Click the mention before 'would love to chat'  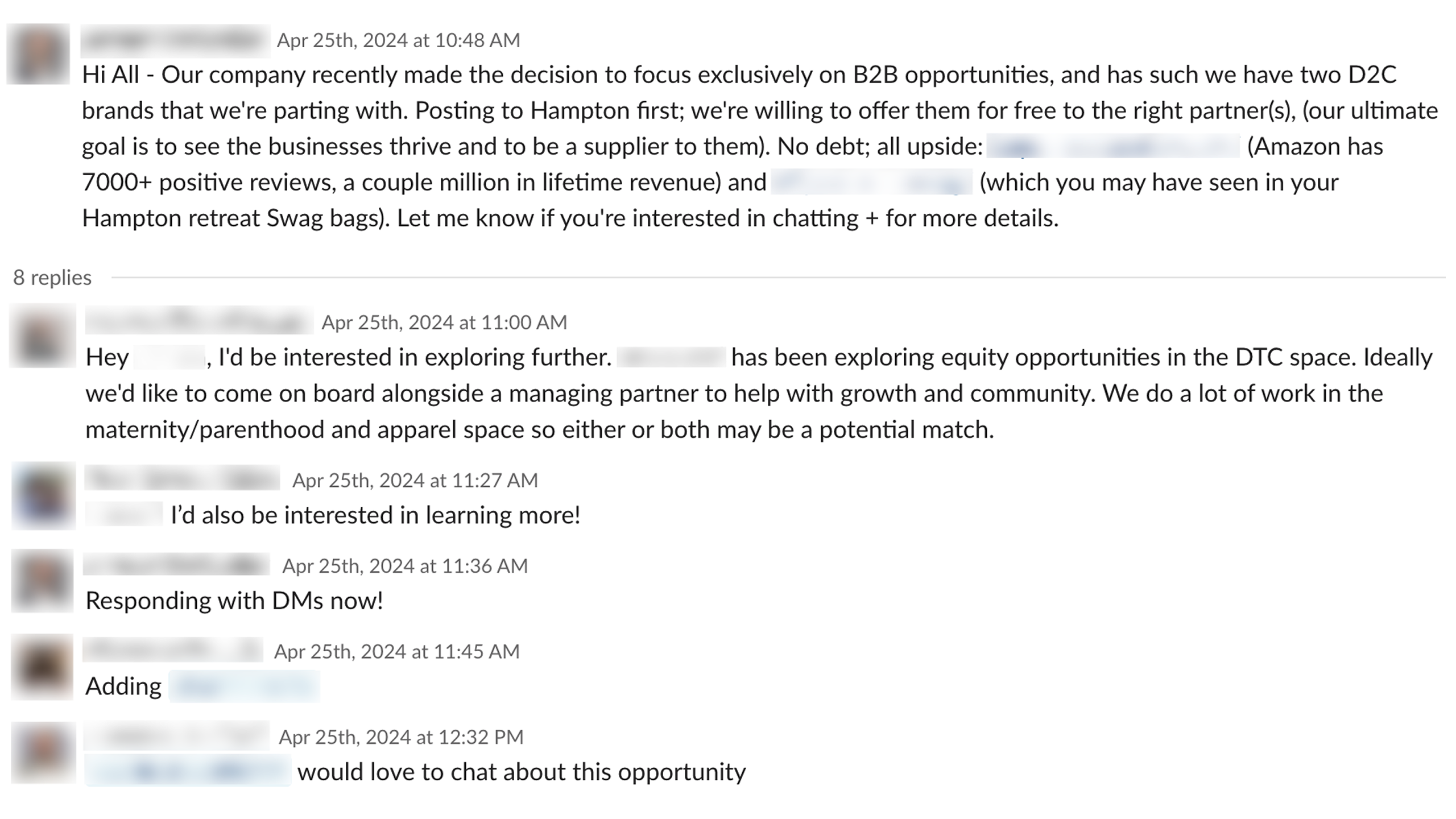point(188,771)
